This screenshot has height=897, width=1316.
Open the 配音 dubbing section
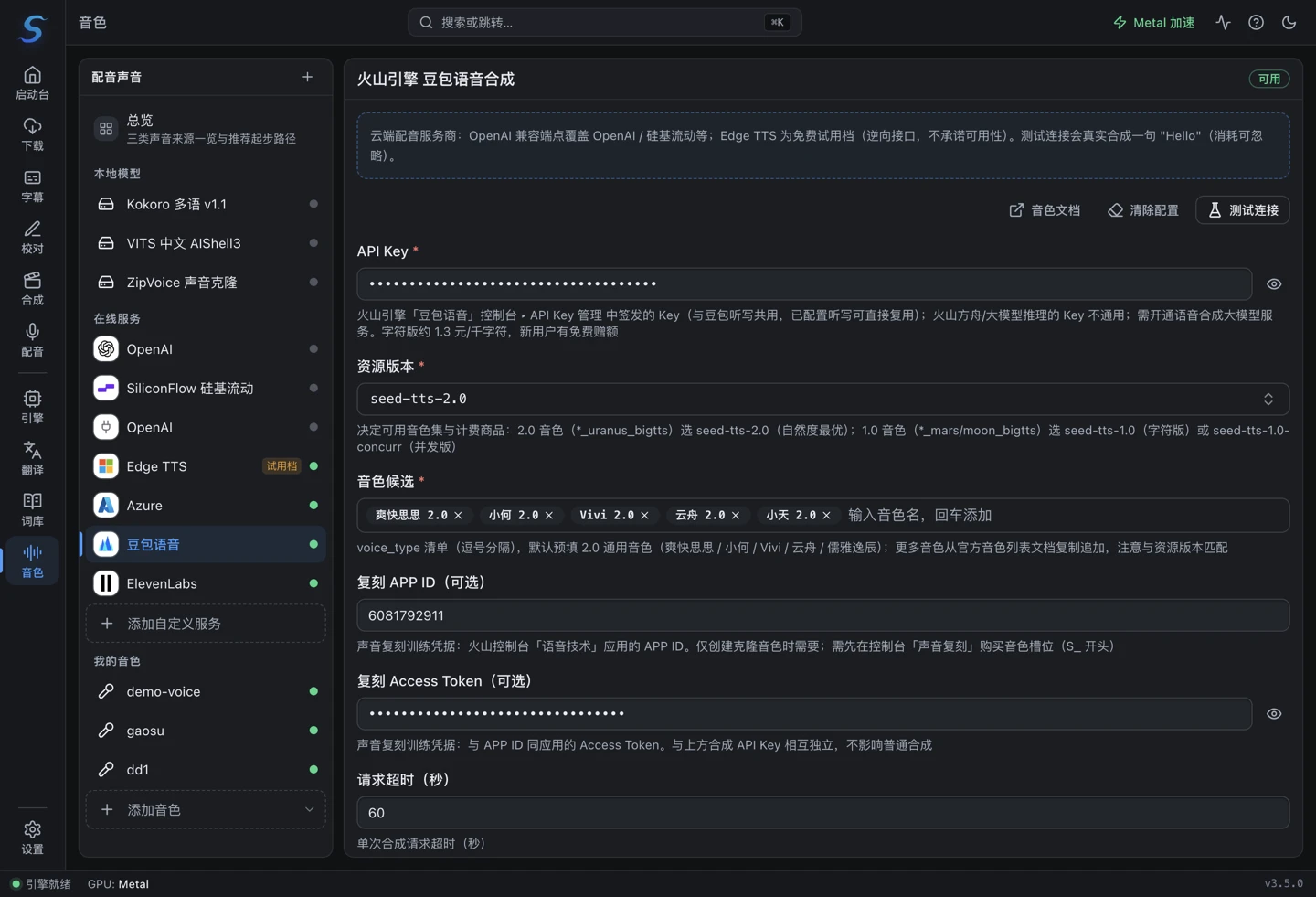[33, 339]
